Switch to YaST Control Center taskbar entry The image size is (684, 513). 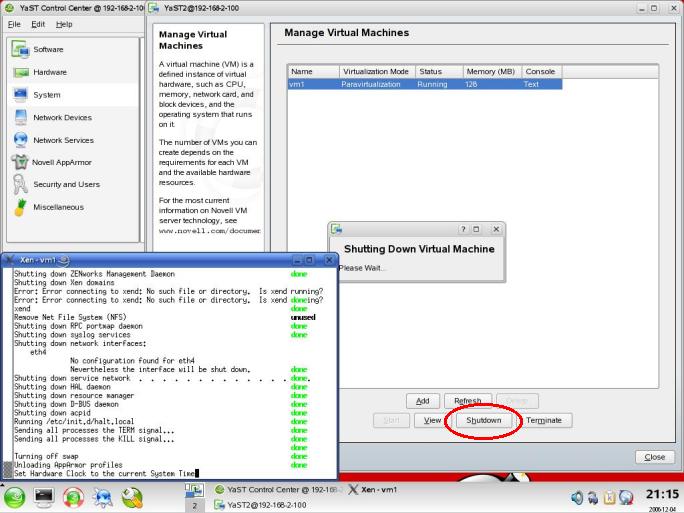278,490
